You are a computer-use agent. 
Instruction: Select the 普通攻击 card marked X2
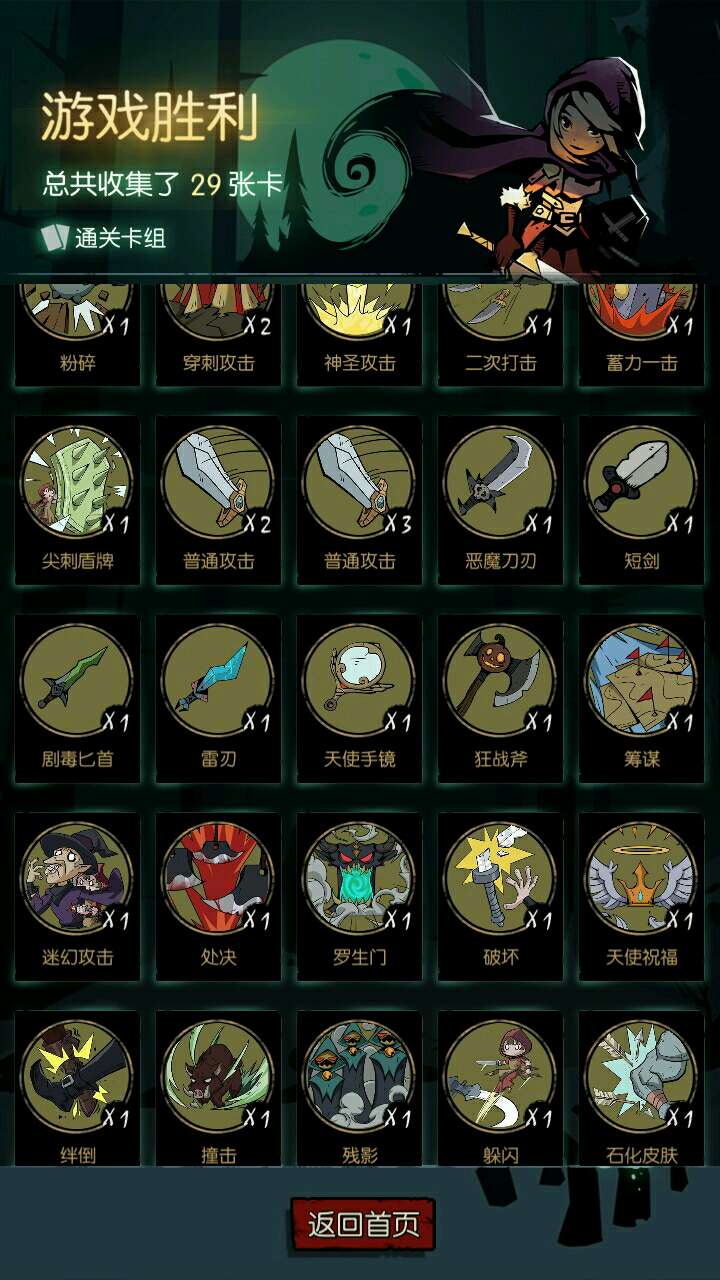[219, 499]
